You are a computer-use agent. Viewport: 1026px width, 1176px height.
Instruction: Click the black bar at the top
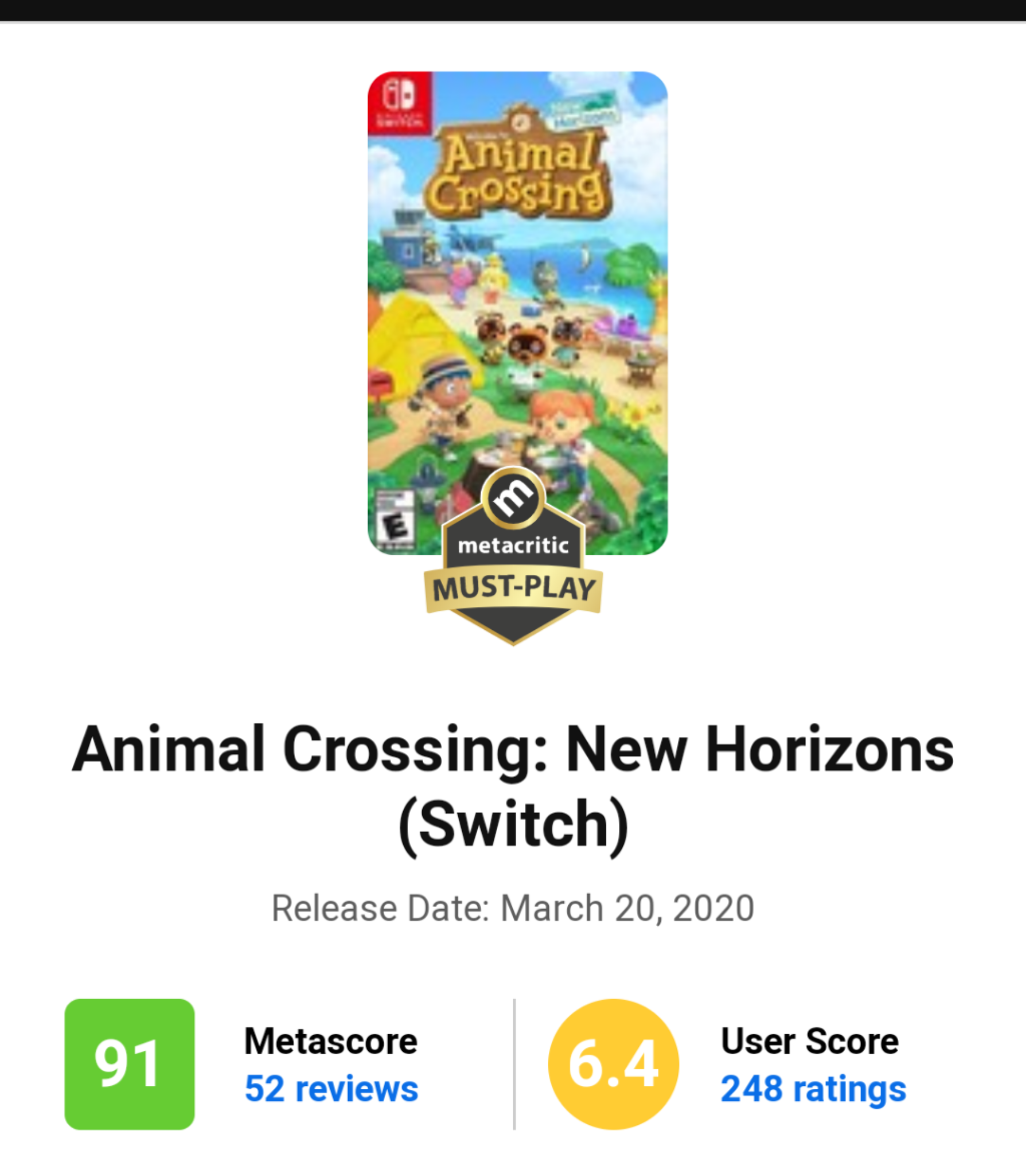[x=513, y=10]
